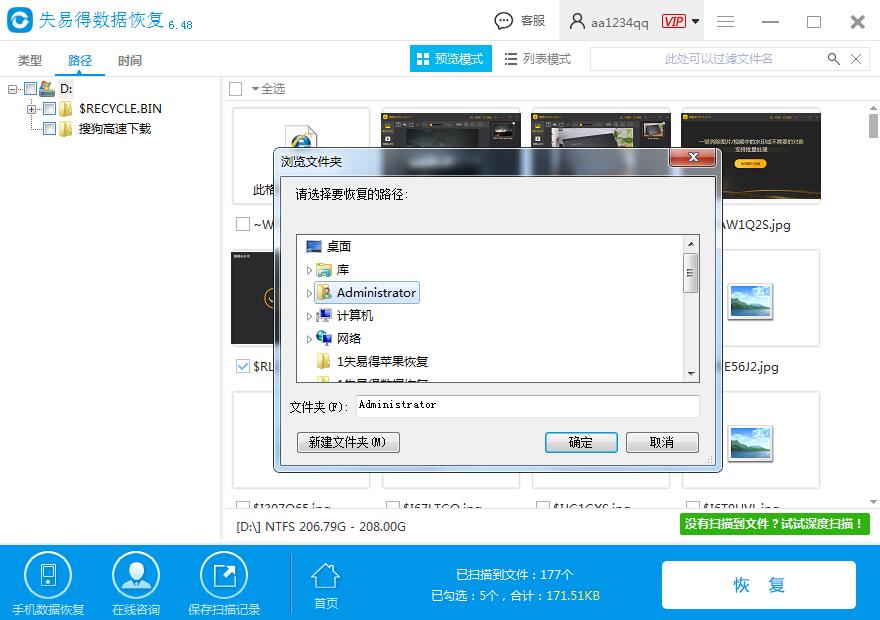Image resolution: width=880 pixels, height=620 pixels.
Task: Click scroll-down arrow in folder tree dialog
Action: pyautogui.click(x=691, y=373)
